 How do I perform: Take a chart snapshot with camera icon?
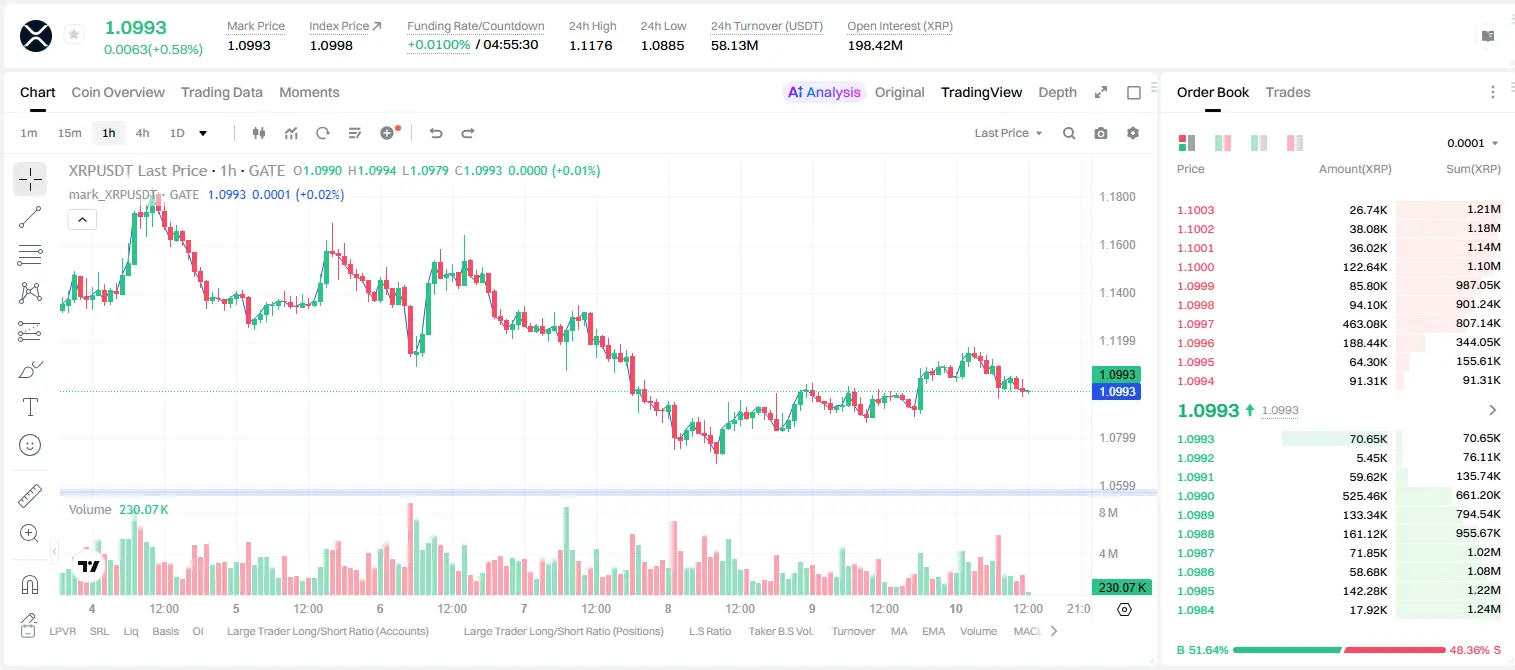1101,133
